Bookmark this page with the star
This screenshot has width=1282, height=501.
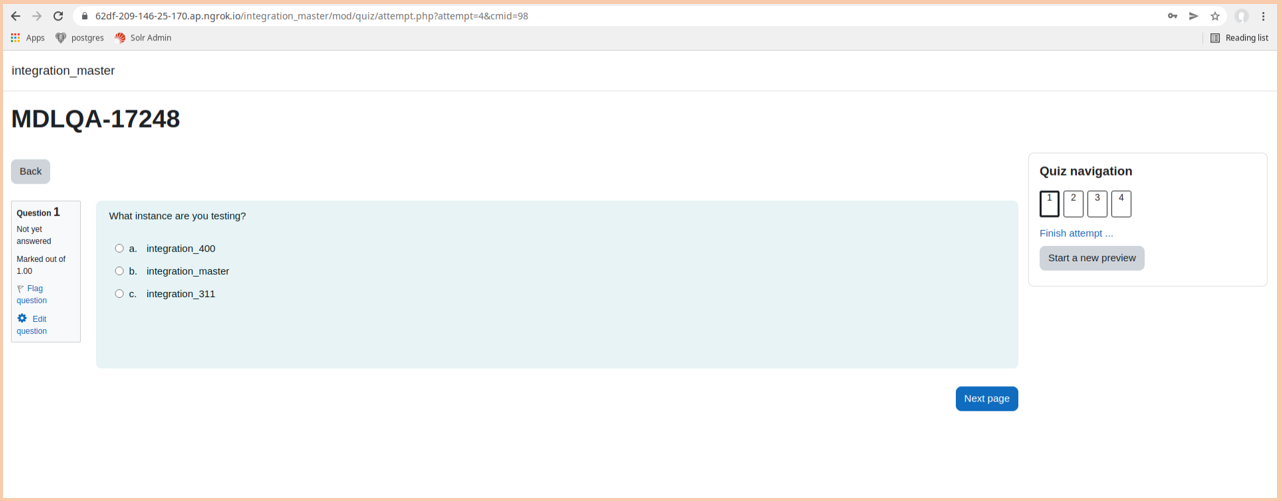(1215, 16)
